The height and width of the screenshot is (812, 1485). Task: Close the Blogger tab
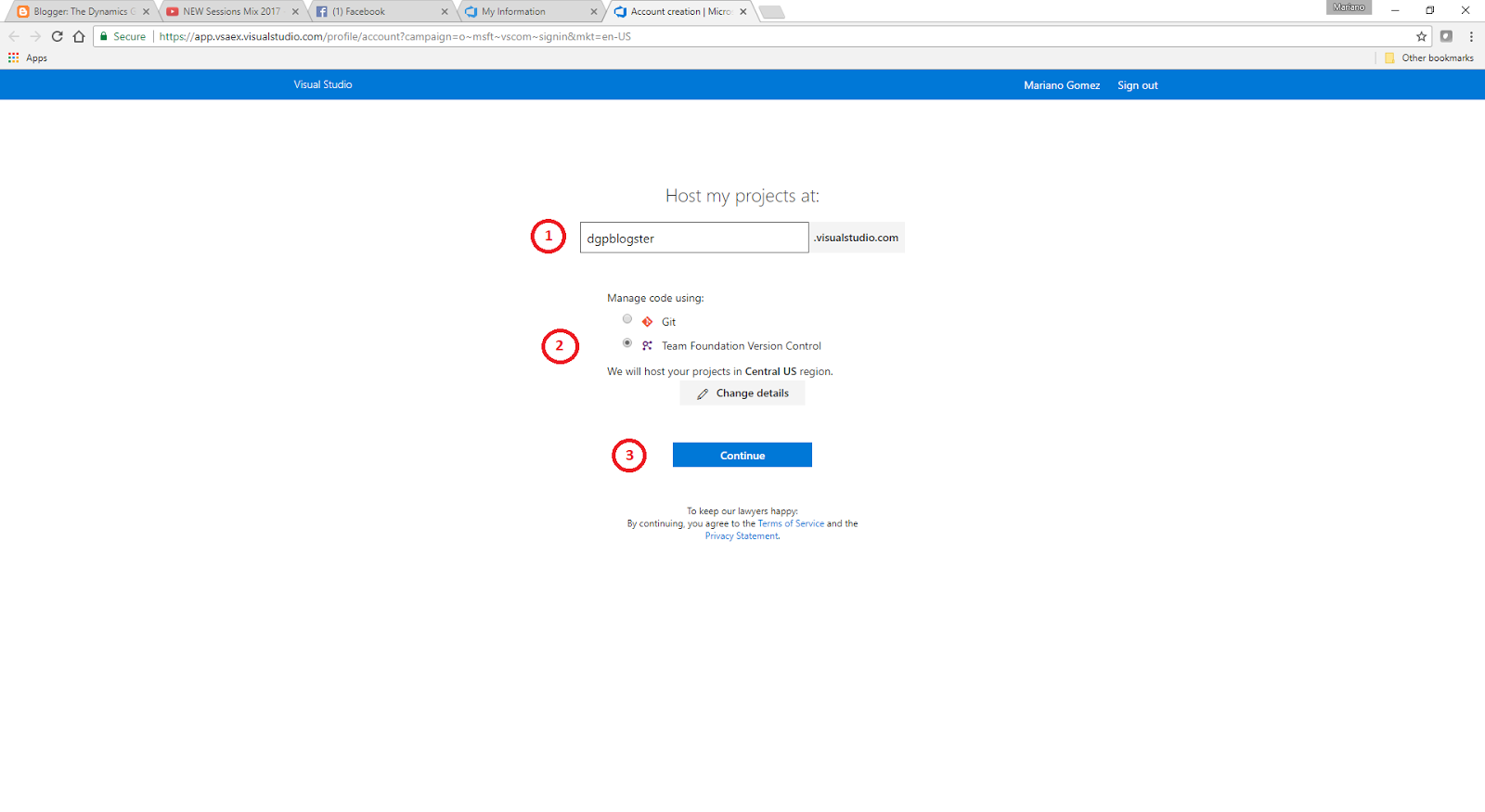tap(146, 12)
